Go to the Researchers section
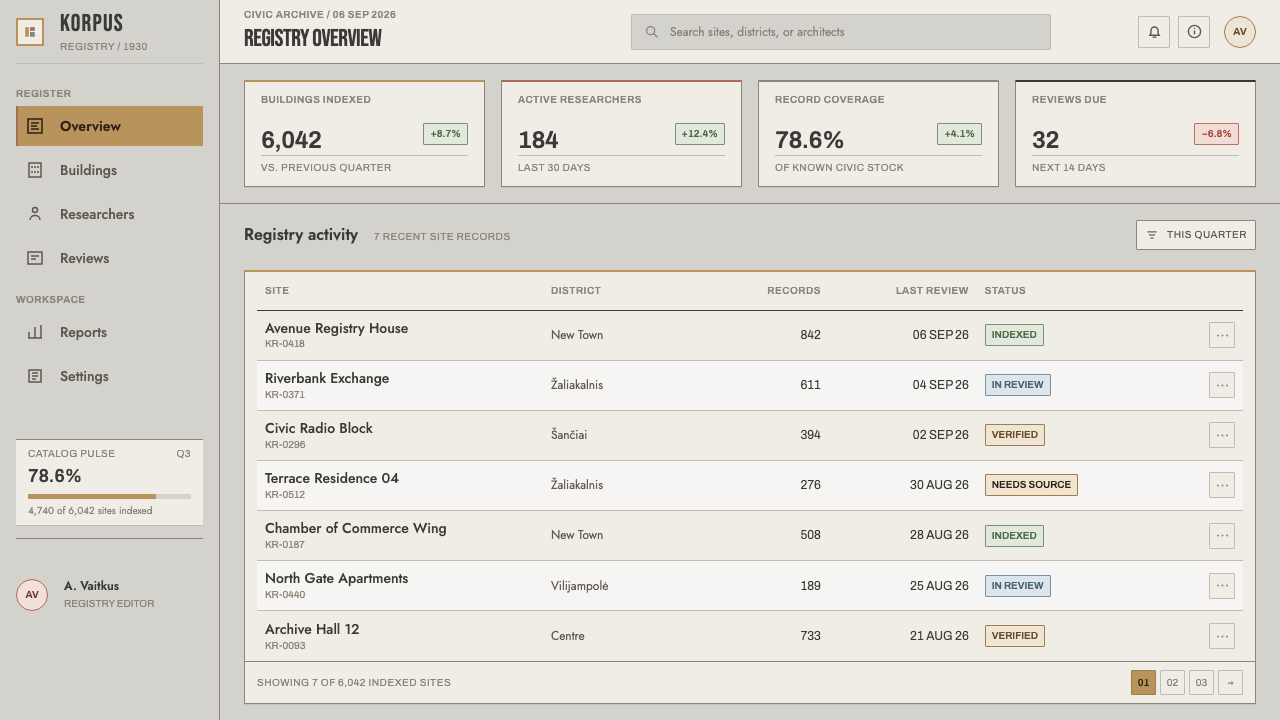Screen dimensions: 1280x720 110,214
